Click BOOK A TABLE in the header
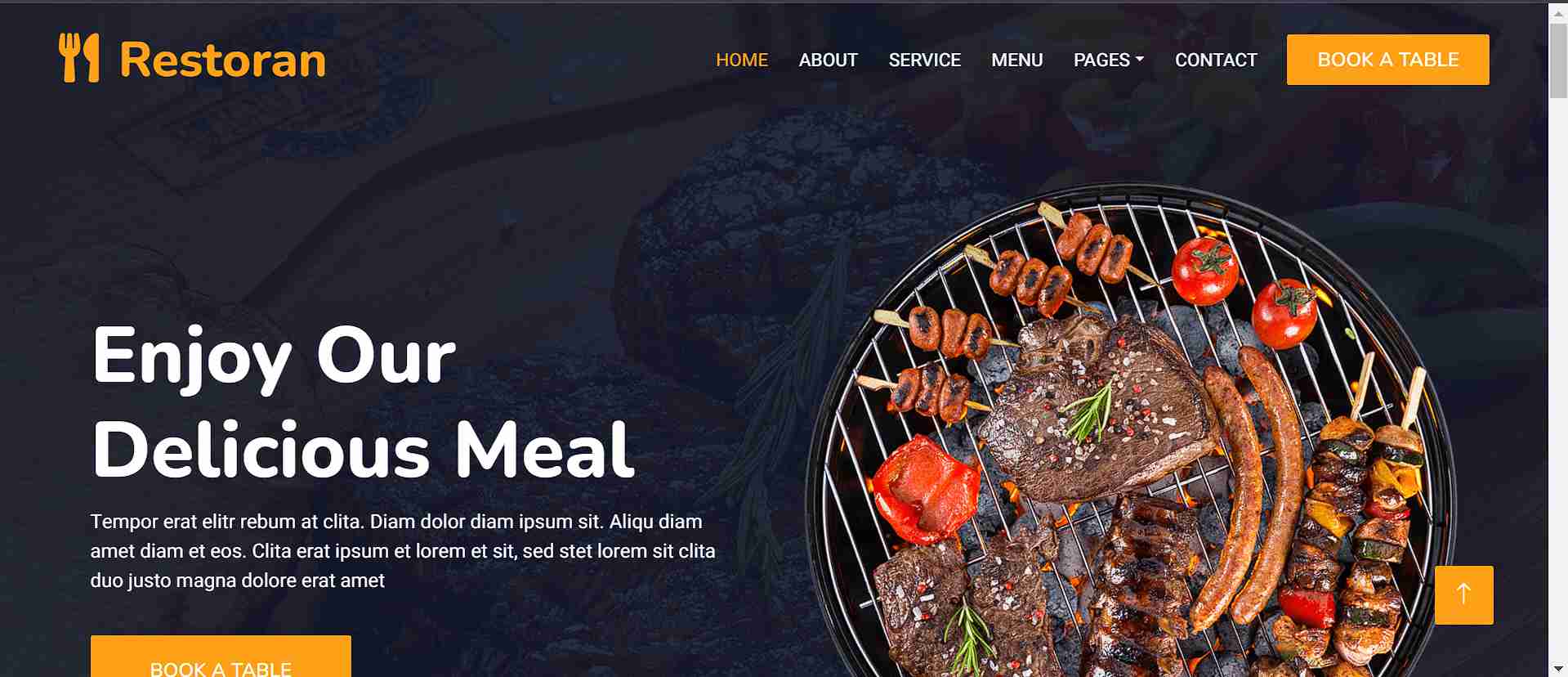The width and height of the screenshot is (1568, 677). (1387, 60)
